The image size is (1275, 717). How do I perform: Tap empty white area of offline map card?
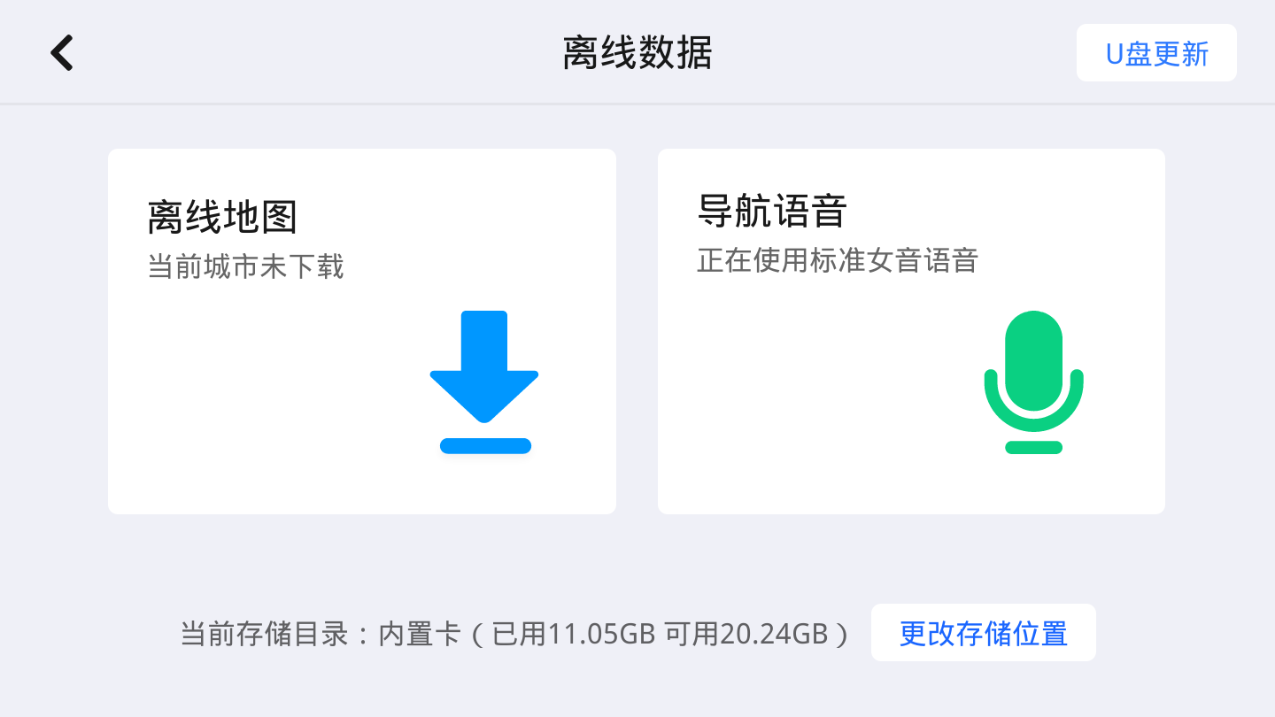tap(260, 400)
